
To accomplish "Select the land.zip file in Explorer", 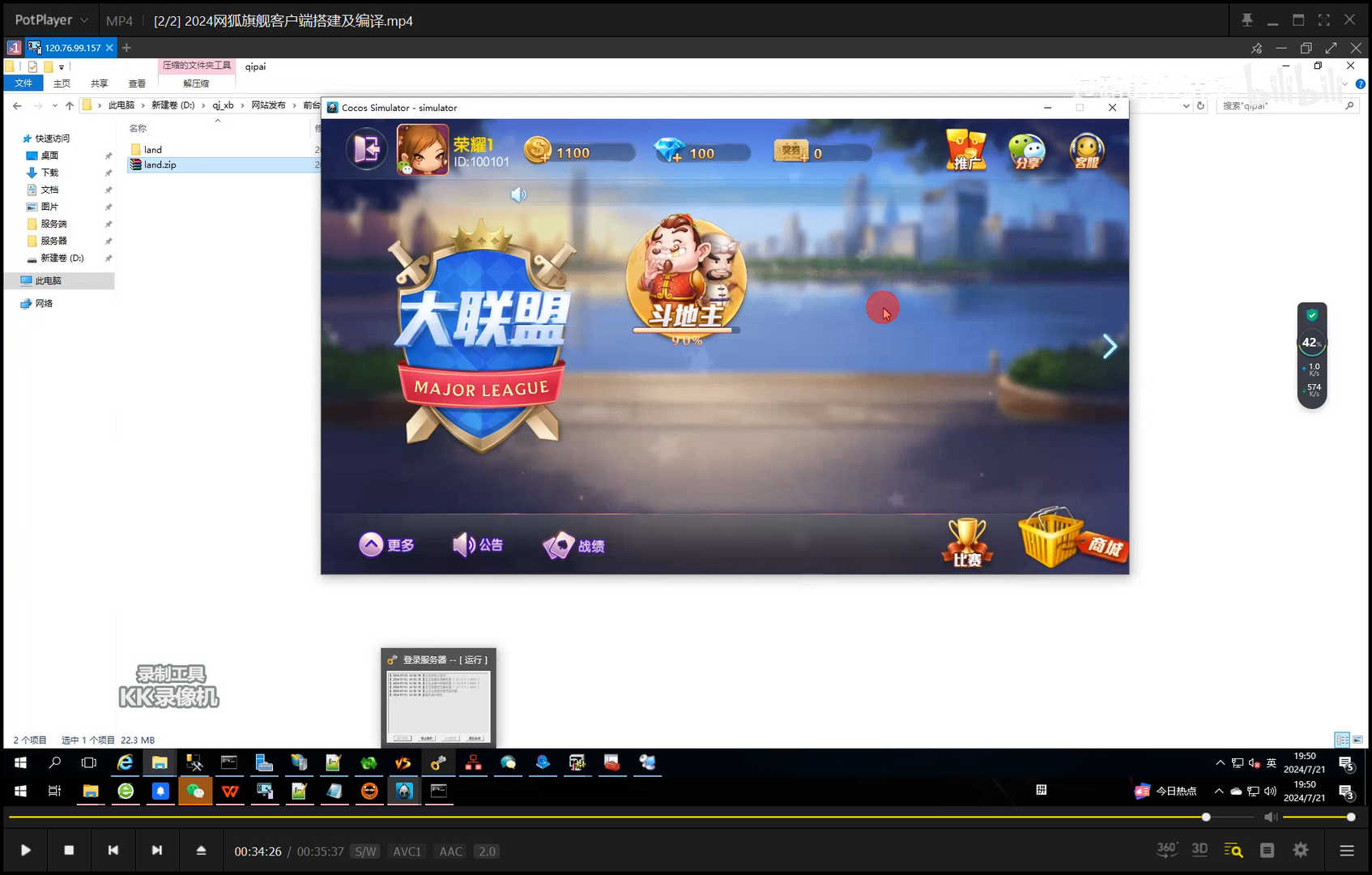I will (x=159, y=164).
